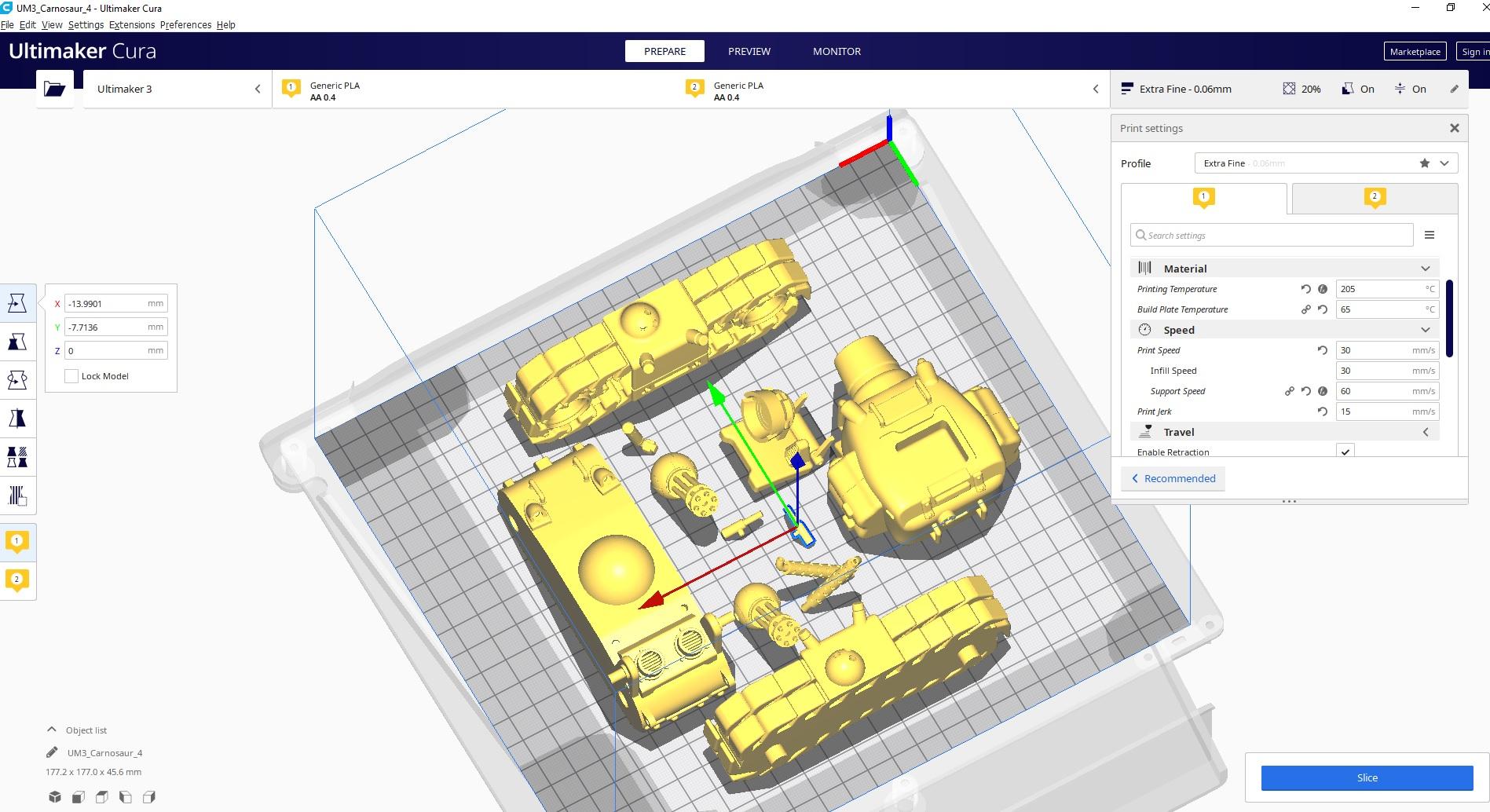Switch to the front view cube icon

(79, 797)
